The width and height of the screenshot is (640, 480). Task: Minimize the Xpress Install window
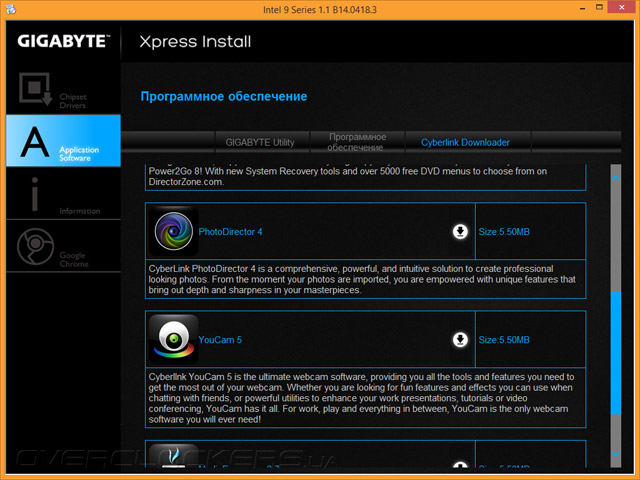pyautogui.click(x=582, y=8)
